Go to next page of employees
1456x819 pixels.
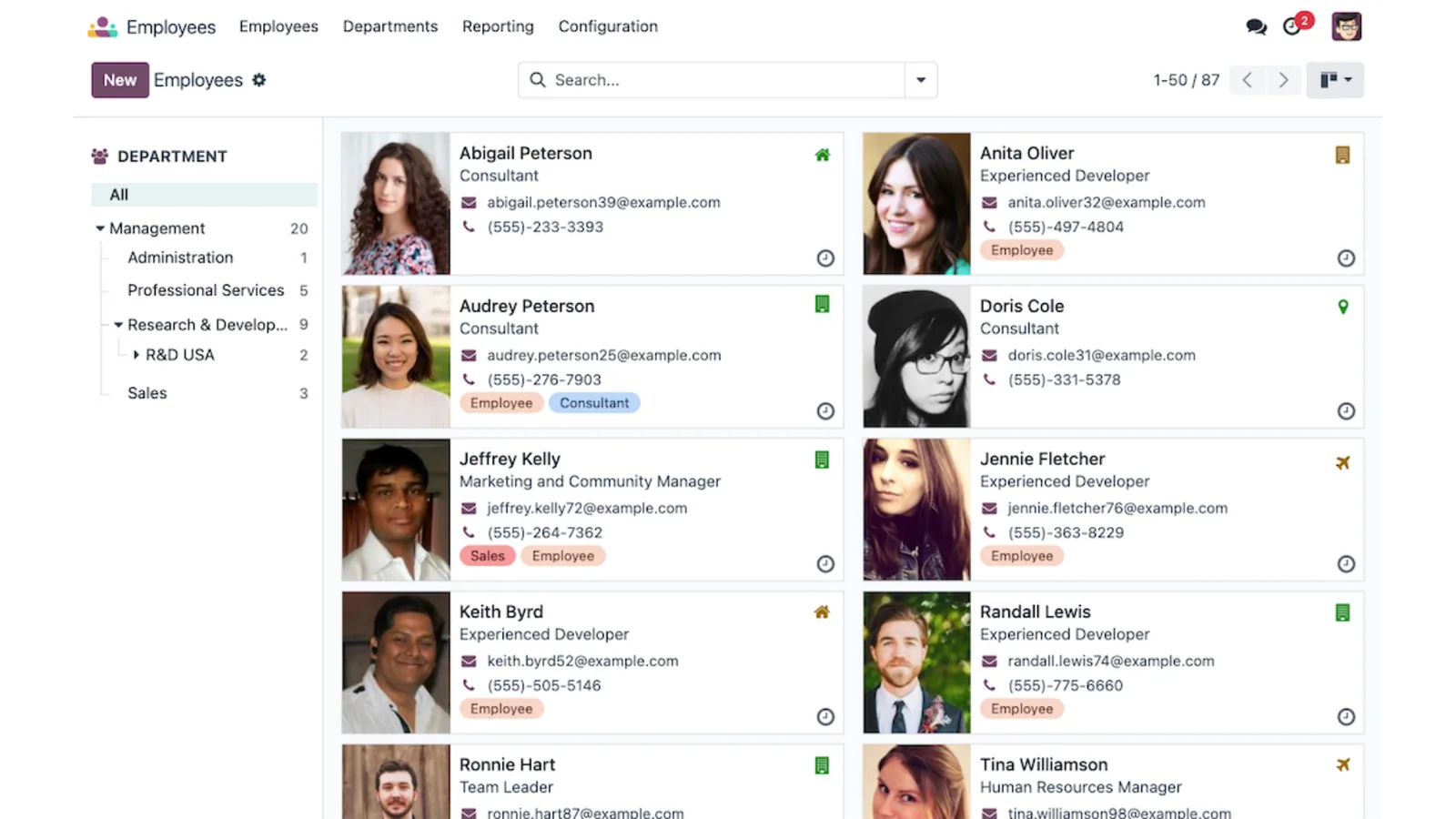click(x=1283, y=80)
